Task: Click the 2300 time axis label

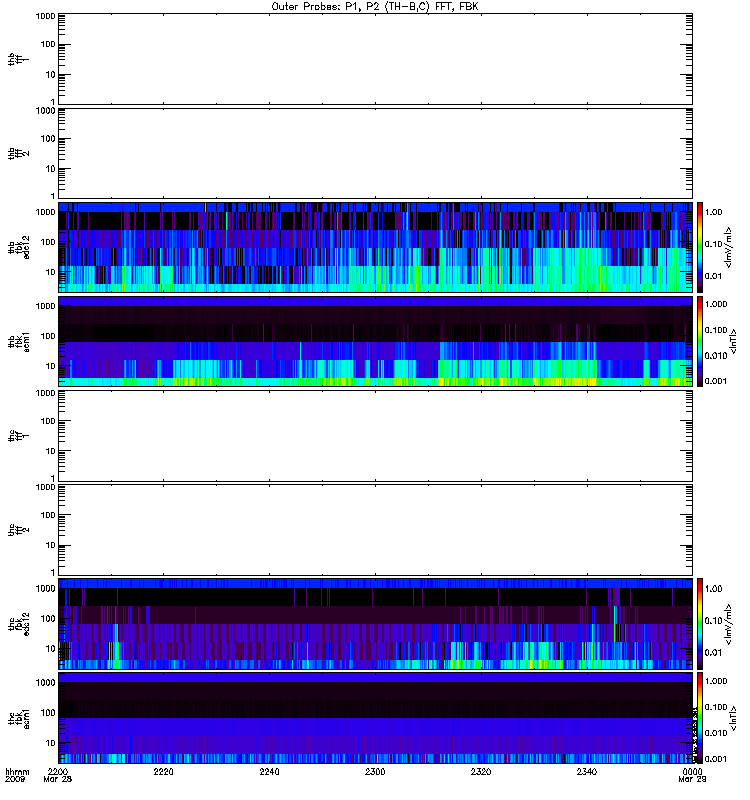Action: point(375,771)
